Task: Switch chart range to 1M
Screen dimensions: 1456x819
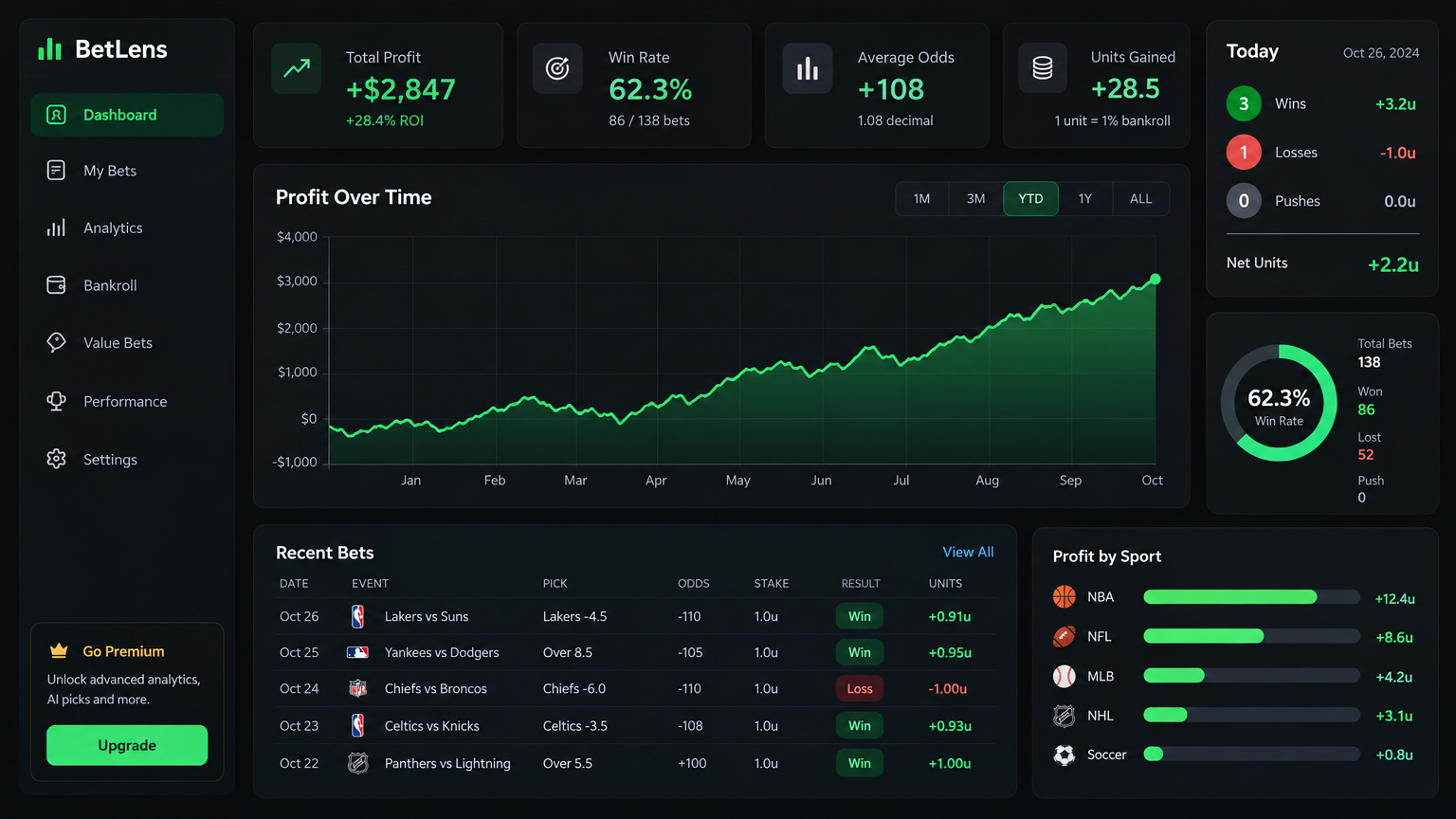Action: click(921, 199)
